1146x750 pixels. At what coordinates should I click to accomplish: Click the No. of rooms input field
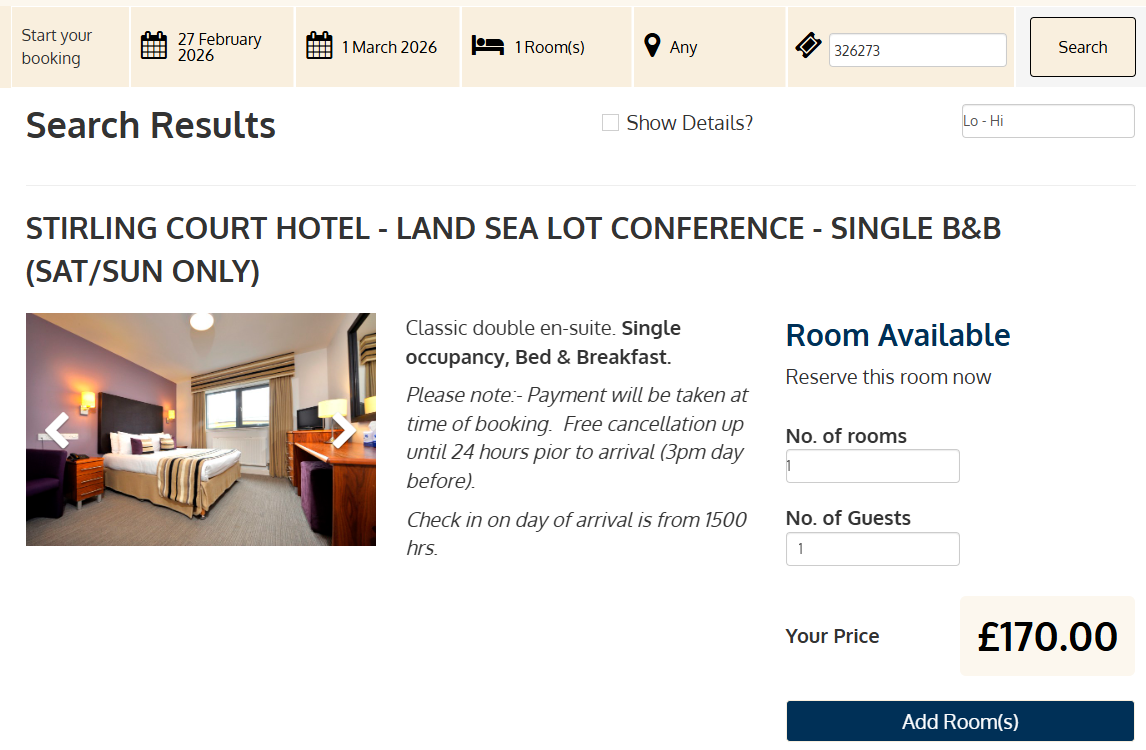point(872,466)
